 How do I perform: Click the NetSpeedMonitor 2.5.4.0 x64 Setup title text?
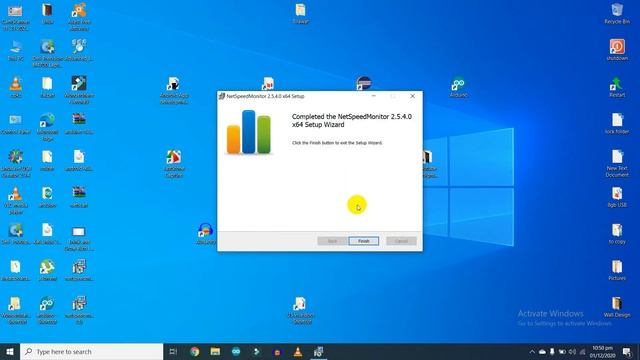tap(265, 96)
